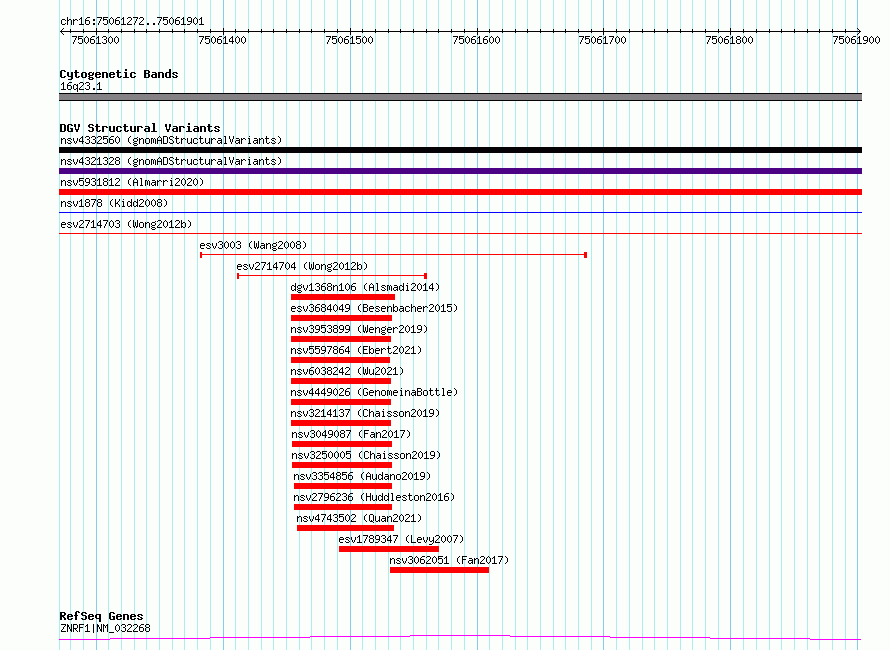Click the left arrow at ruler start
Viewport: 890px width, 650px height.
click(62, 31)
